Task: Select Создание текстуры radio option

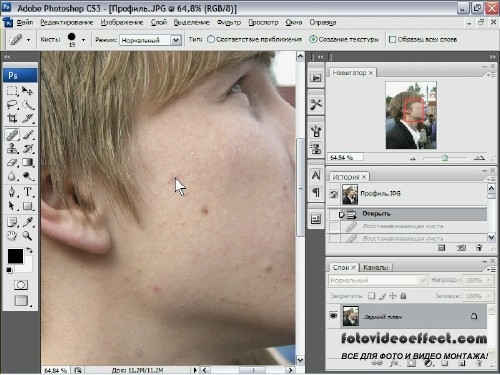Action: [313, 39]
